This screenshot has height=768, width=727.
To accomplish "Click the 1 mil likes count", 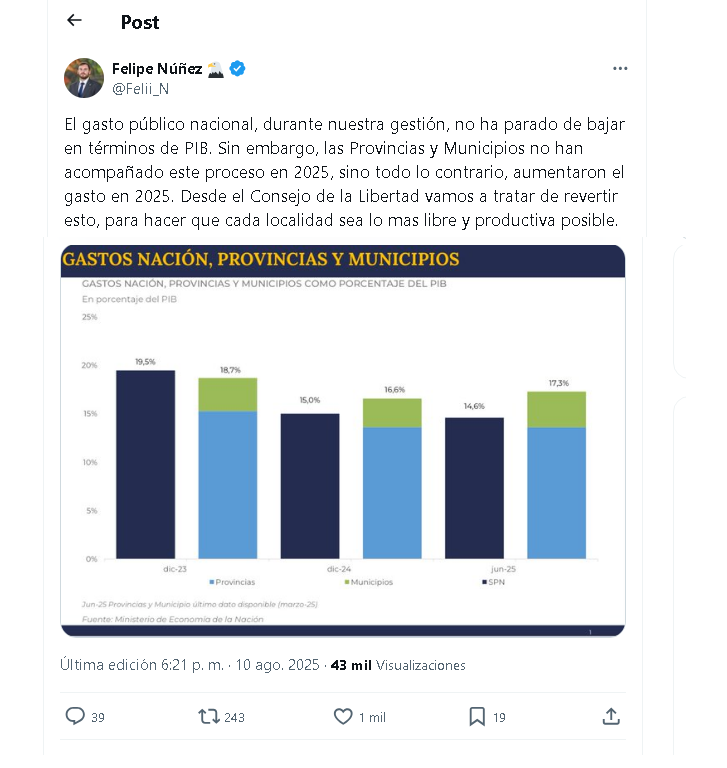I will [372, 717].
